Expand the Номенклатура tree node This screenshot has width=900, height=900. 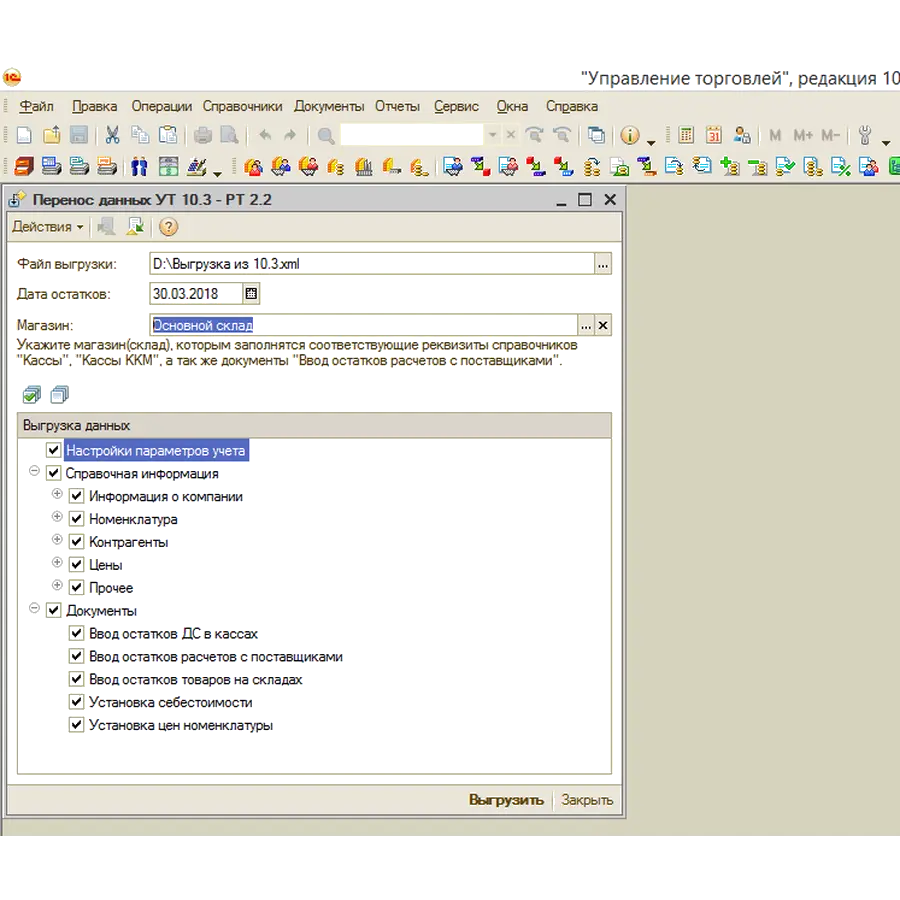(x=57, y=517)
